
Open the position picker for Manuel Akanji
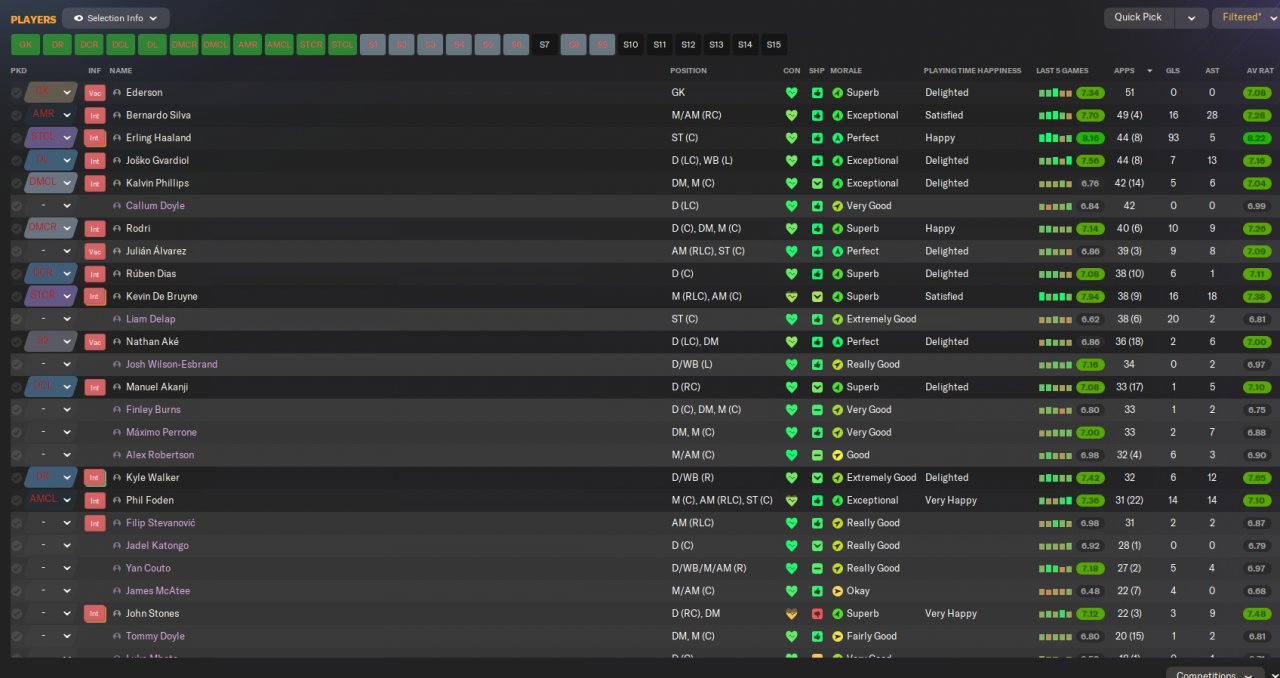tap(51, 387)
